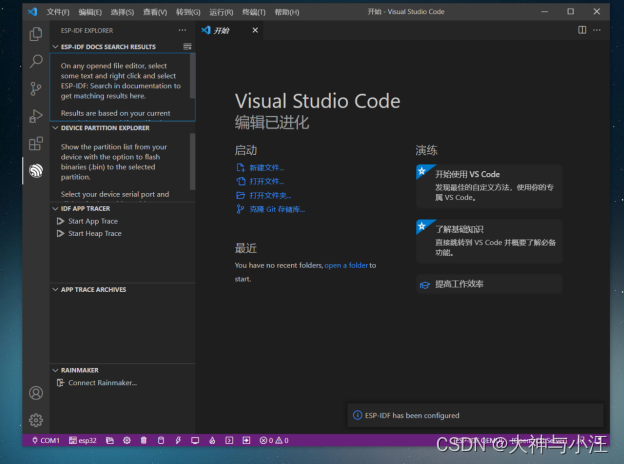The height and width of the screenshot is (464, 624).
Task: Open the Search view in activity bar
Action: click(36, 61)
